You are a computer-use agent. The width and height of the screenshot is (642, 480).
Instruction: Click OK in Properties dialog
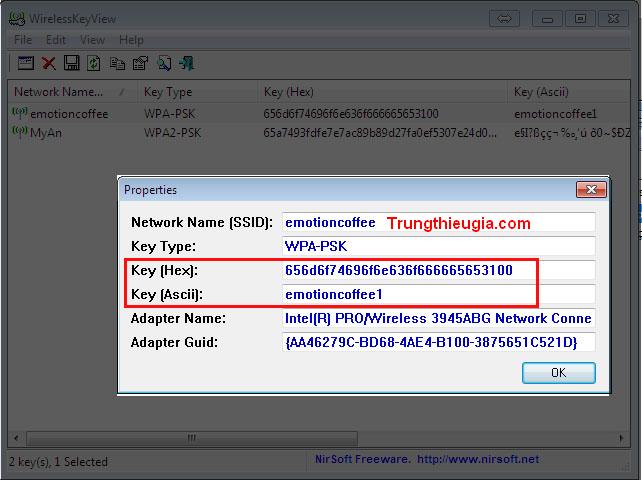(x=558, y=373)
